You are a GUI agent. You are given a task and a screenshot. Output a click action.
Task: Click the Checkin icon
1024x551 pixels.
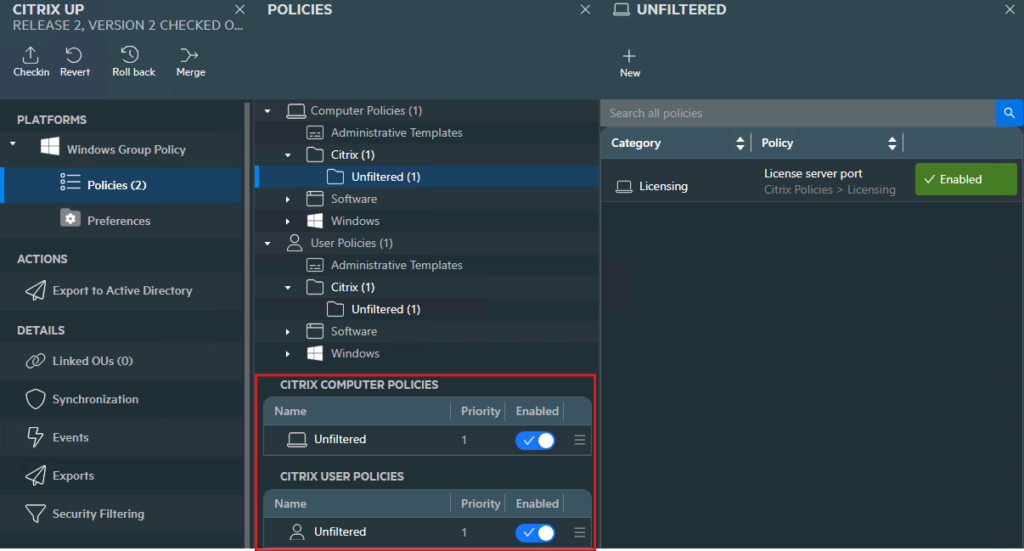click(x=31, y=56)
